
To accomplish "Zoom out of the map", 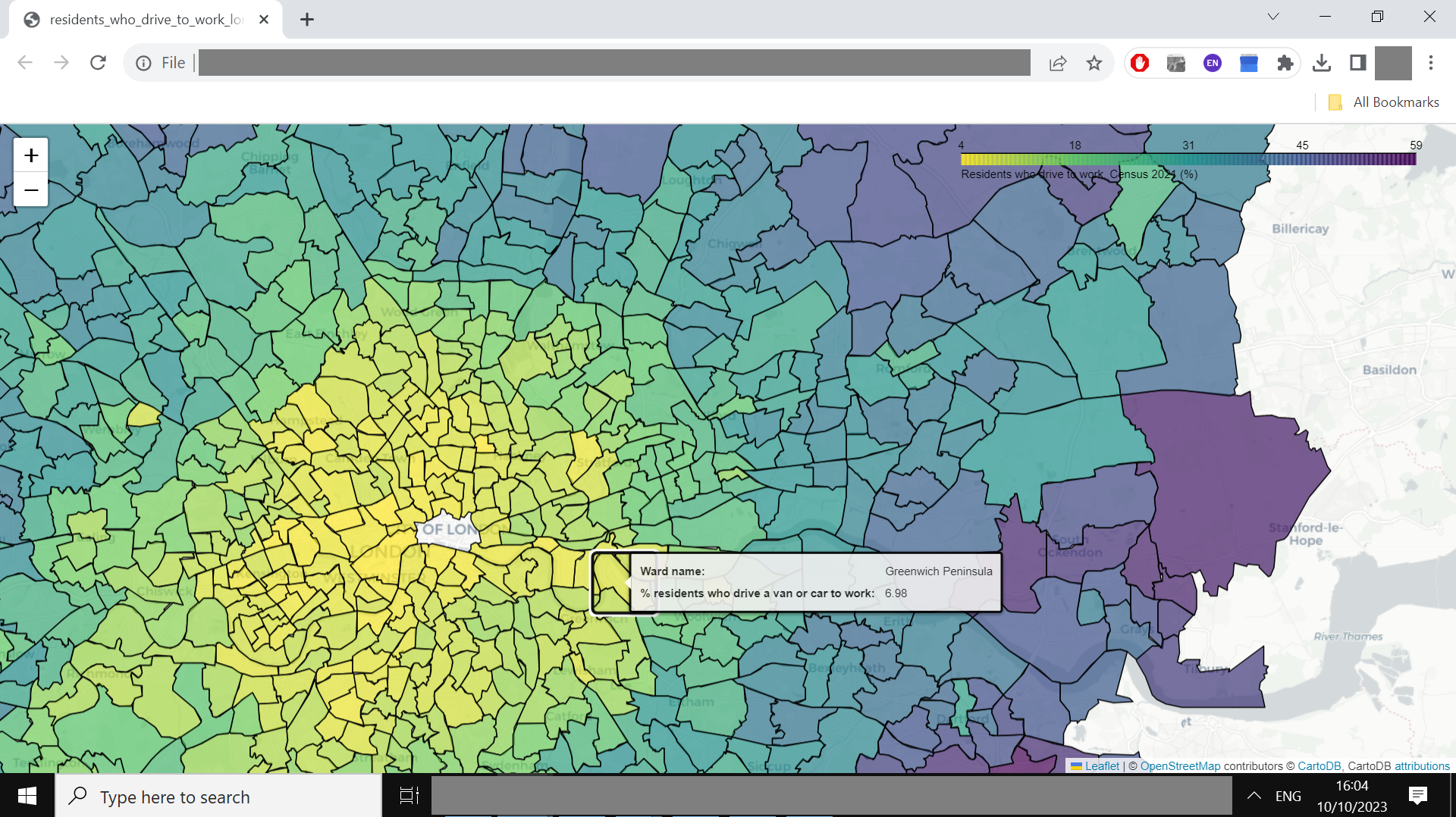I will pos(31,189).
